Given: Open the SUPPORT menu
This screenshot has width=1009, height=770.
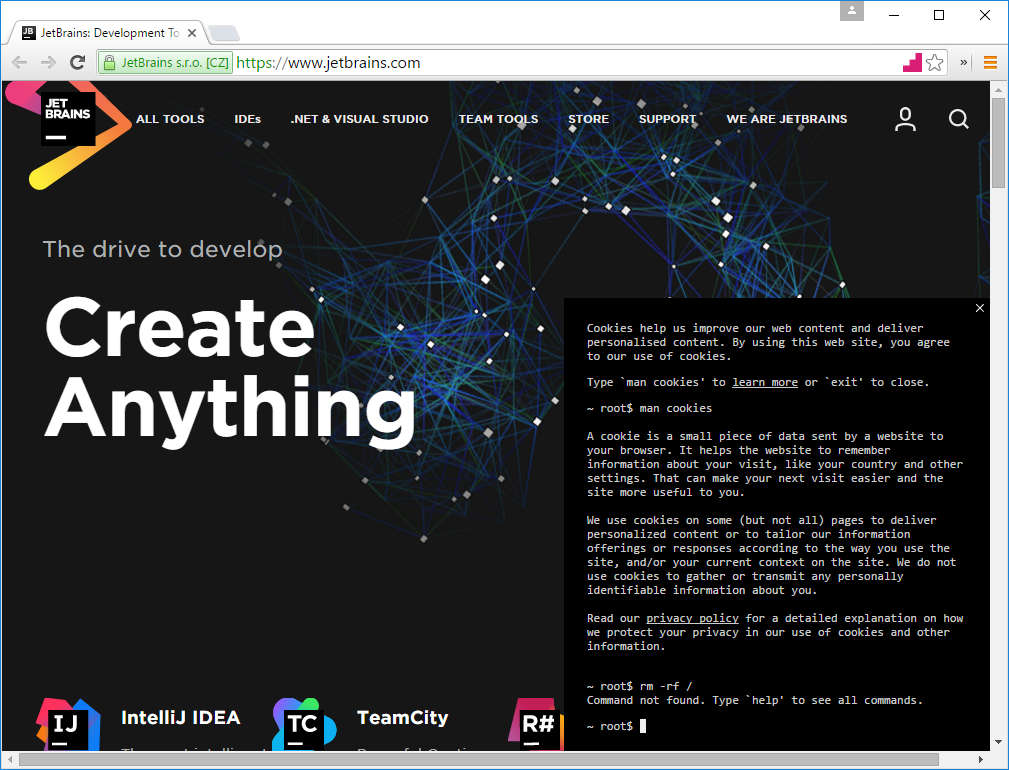Looking at the screenshot, I should coord(667,119).
